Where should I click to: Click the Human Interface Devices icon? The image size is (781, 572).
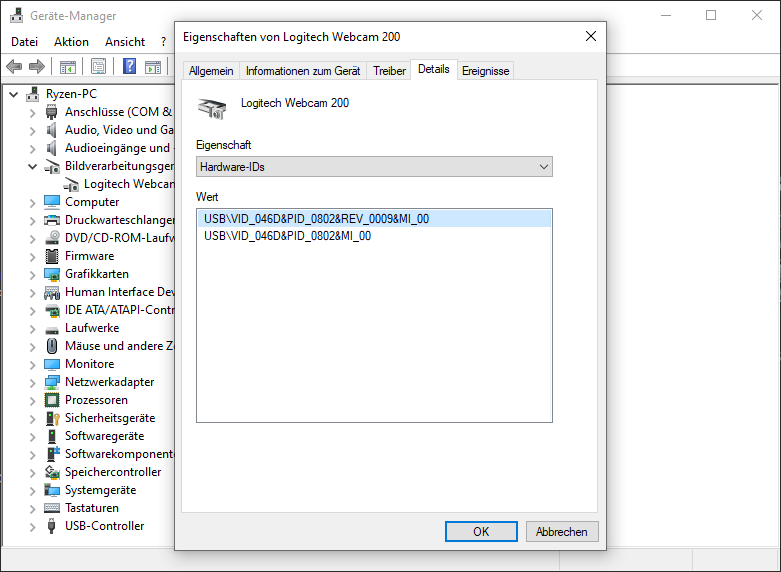tap(52, 292)
